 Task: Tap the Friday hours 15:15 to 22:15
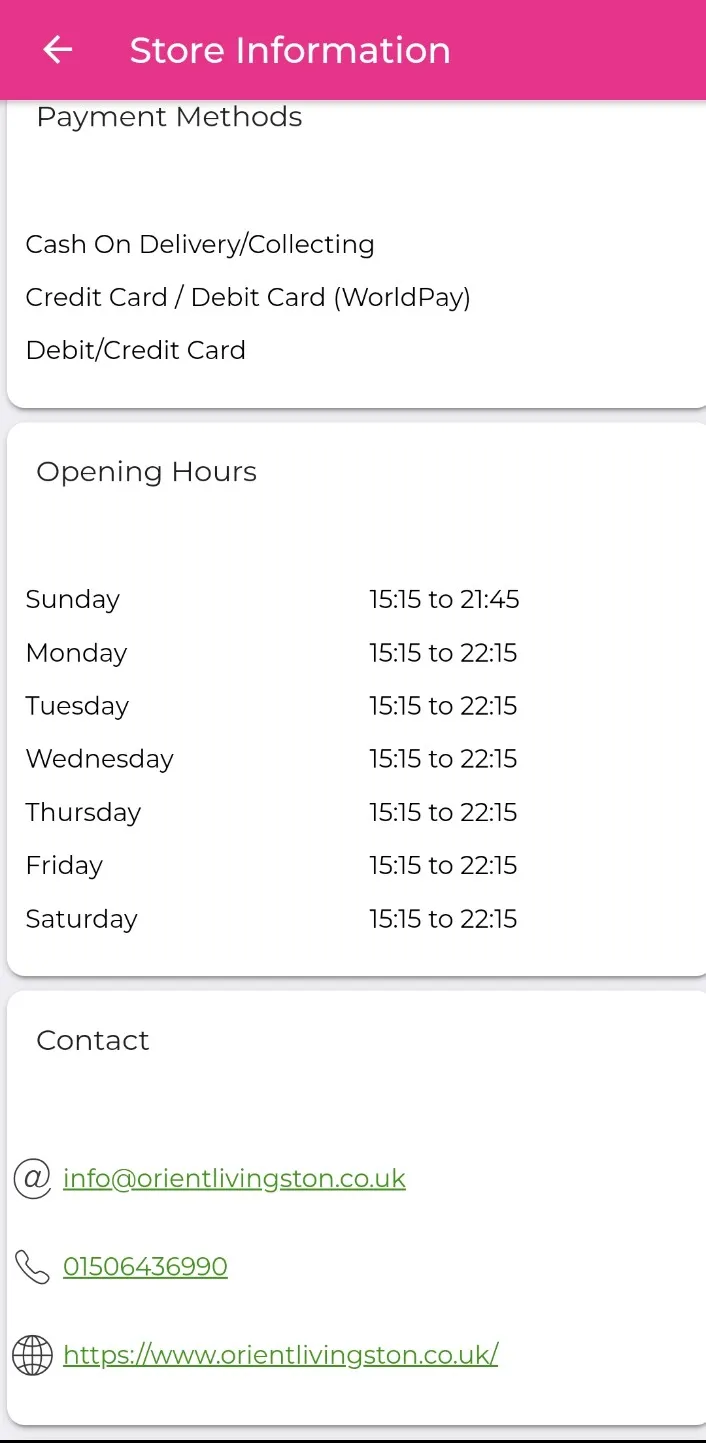tap(443, 865)
